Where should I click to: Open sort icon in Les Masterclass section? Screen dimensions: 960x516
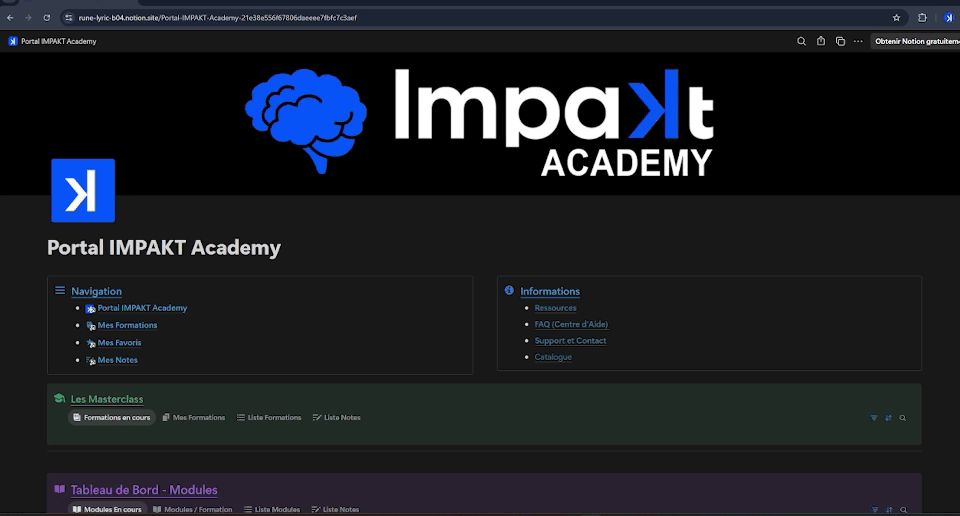[888, 418]
